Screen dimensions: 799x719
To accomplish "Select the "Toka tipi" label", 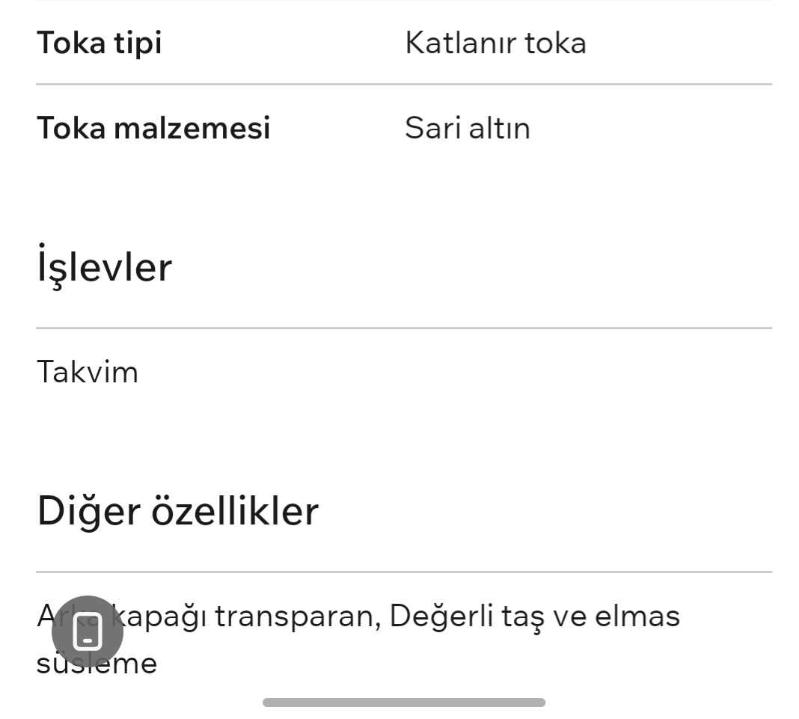I will click(x=99, y=43).
